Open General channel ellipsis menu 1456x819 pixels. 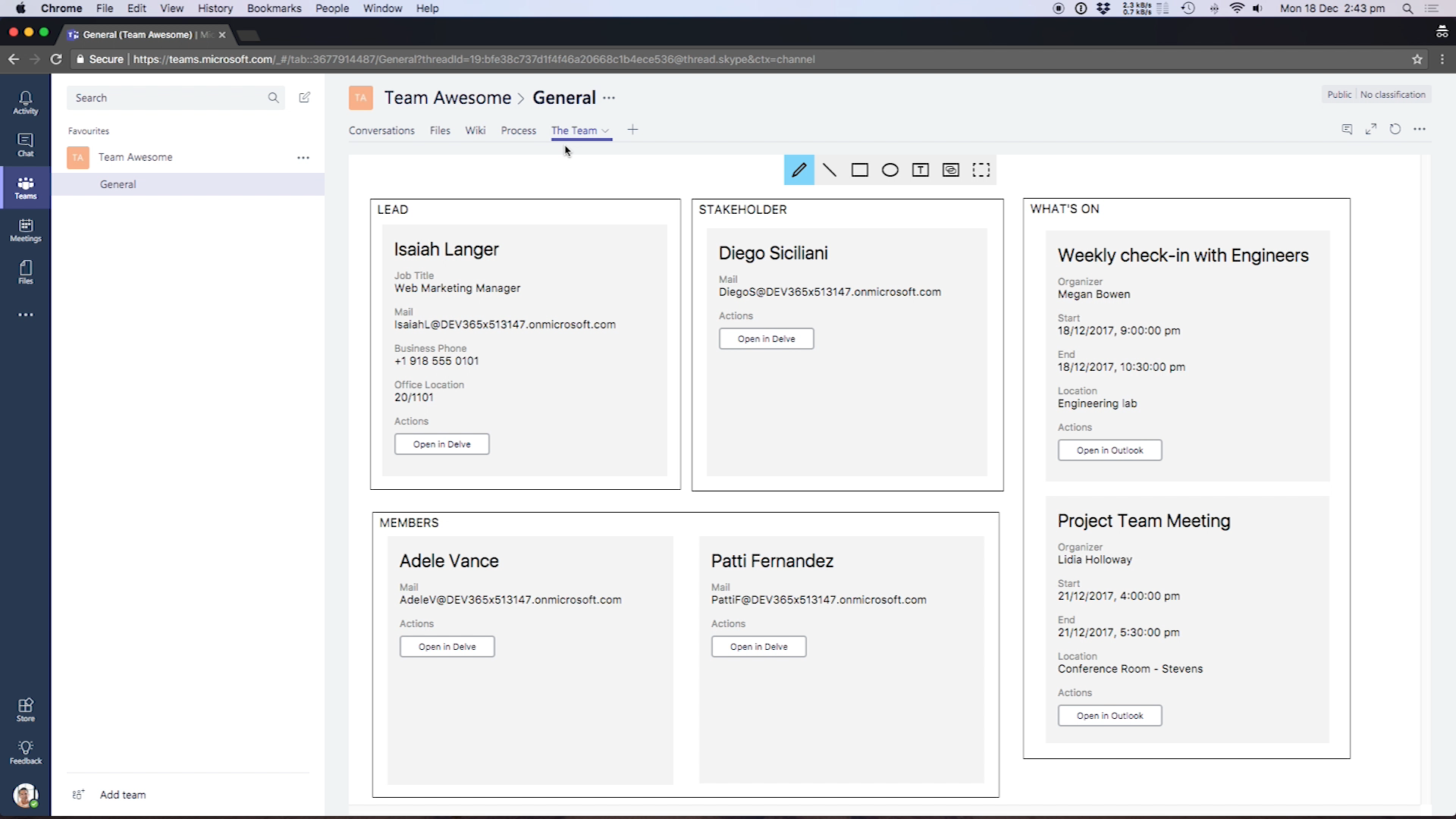click(x=609, y=98)
